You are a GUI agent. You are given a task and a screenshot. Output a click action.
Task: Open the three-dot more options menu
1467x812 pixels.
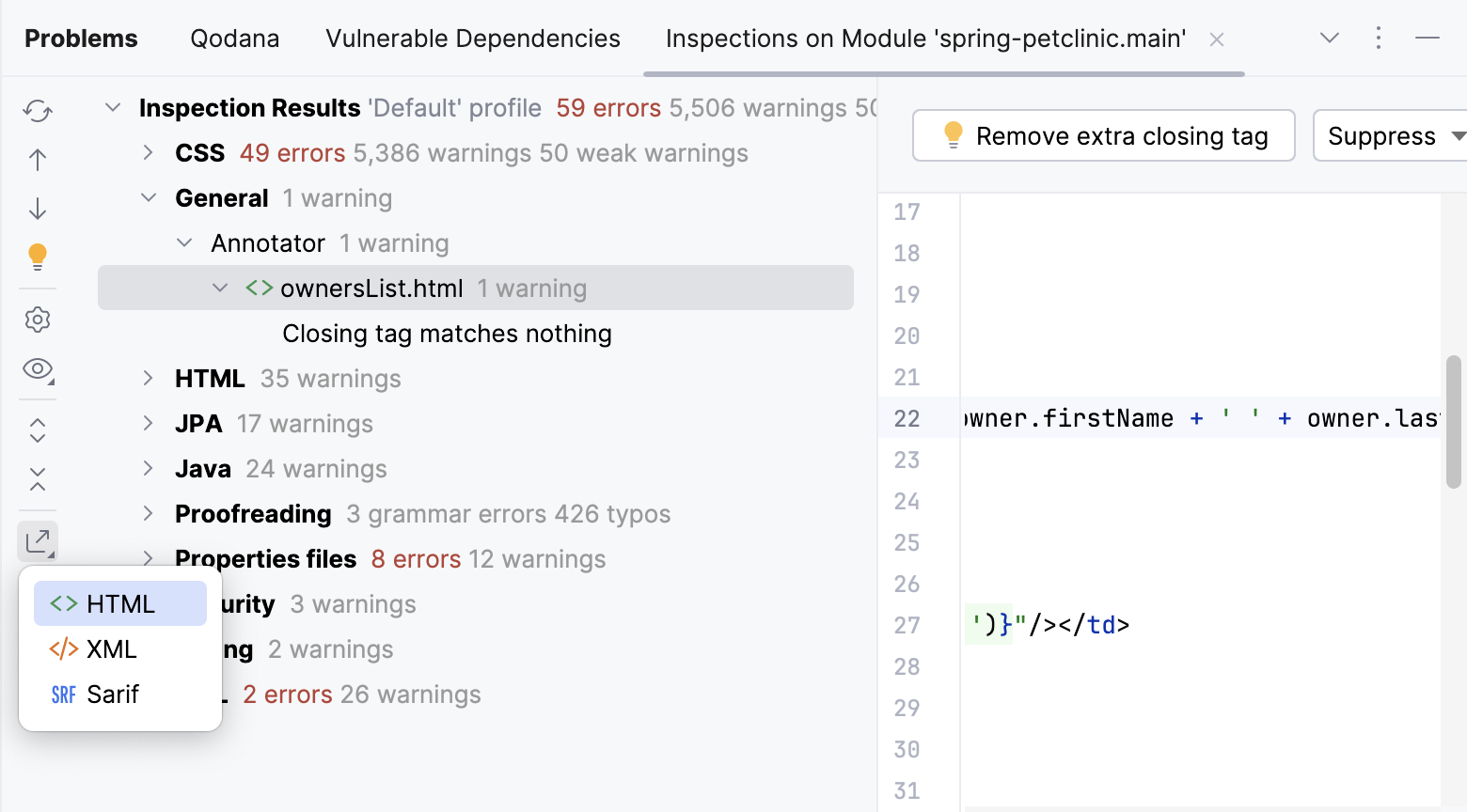click(1378, 38)
